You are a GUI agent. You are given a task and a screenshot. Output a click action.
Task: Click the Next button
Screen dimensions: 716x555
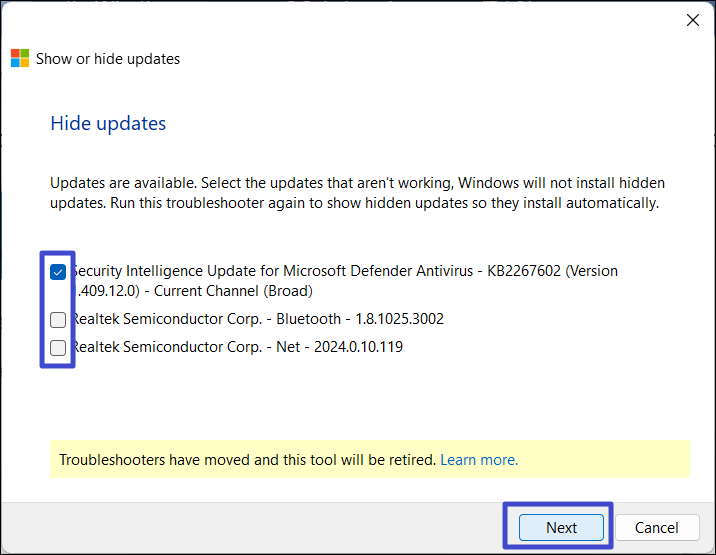(561, 528)
